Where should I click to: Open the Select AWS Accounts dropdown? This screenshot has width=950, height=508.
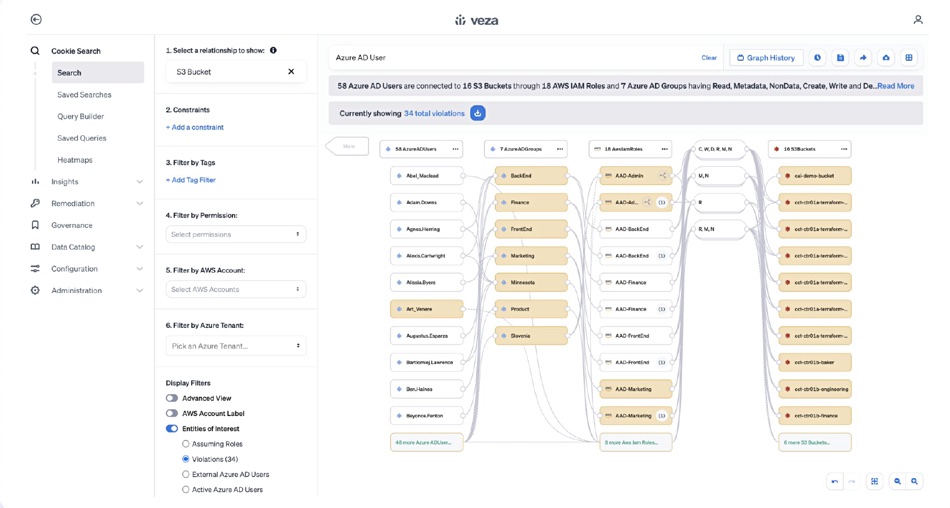[x=236, y=289]
